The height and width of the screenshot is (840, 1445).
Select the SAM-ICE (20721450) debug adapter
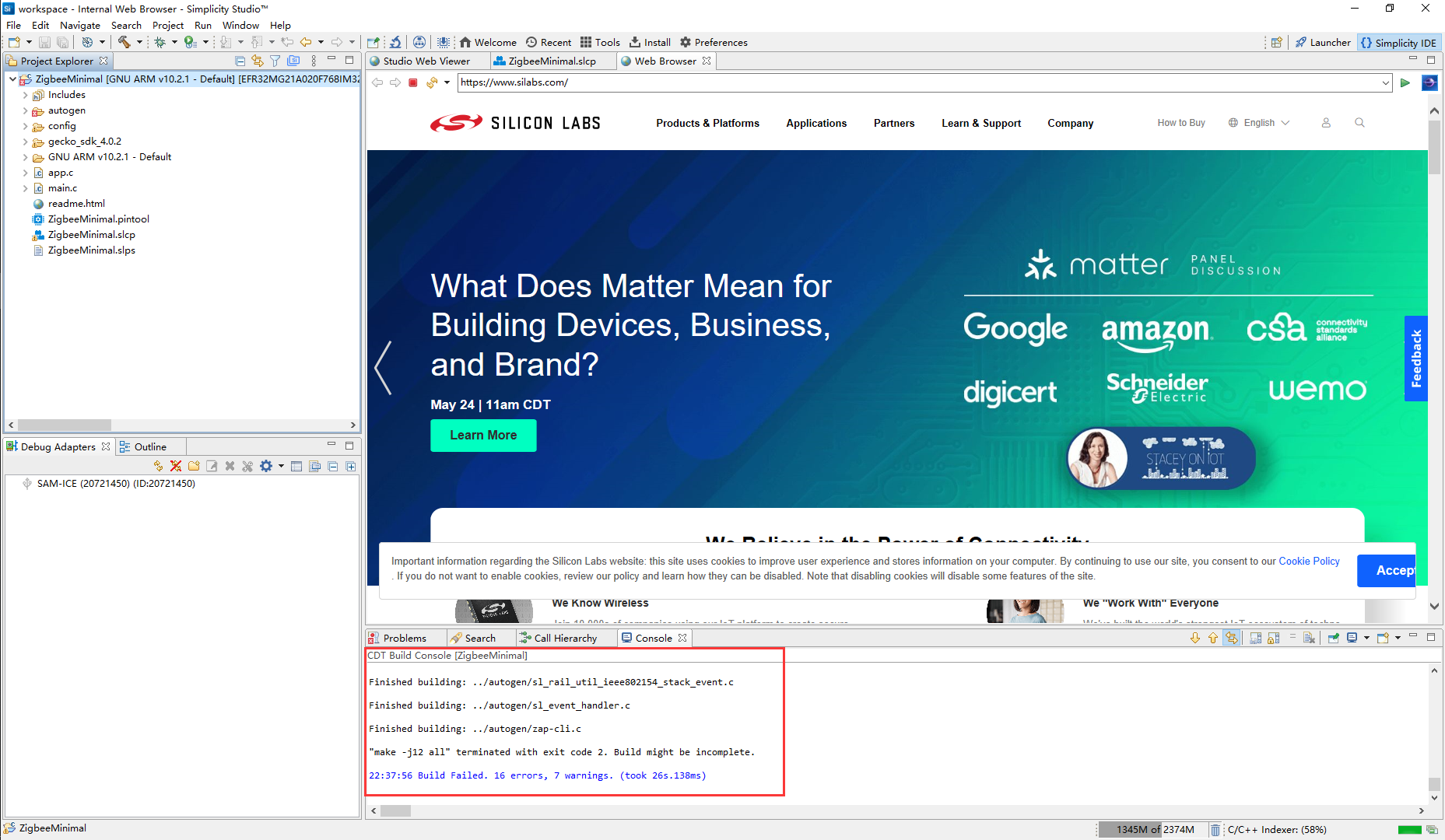click(x=116, y=484)
